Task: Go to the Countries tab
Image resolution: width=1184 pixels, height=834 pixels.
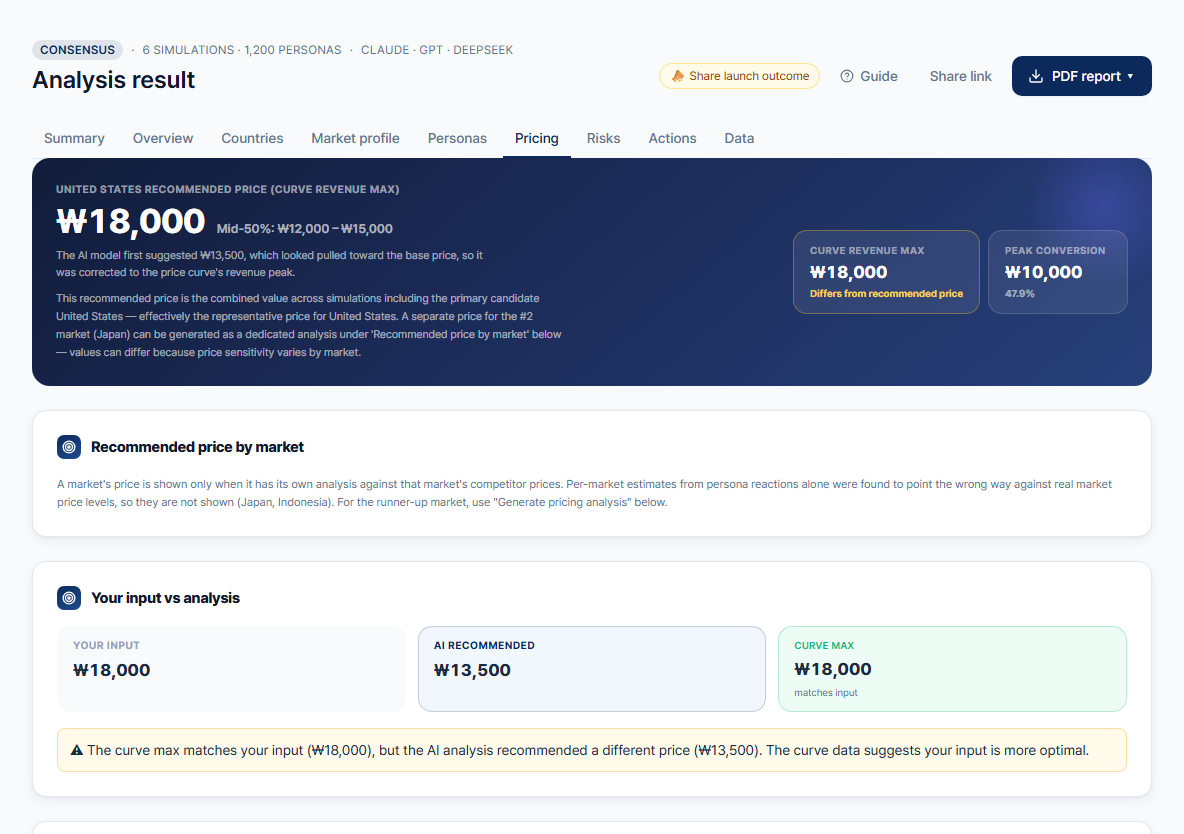Action: point(252,138)
